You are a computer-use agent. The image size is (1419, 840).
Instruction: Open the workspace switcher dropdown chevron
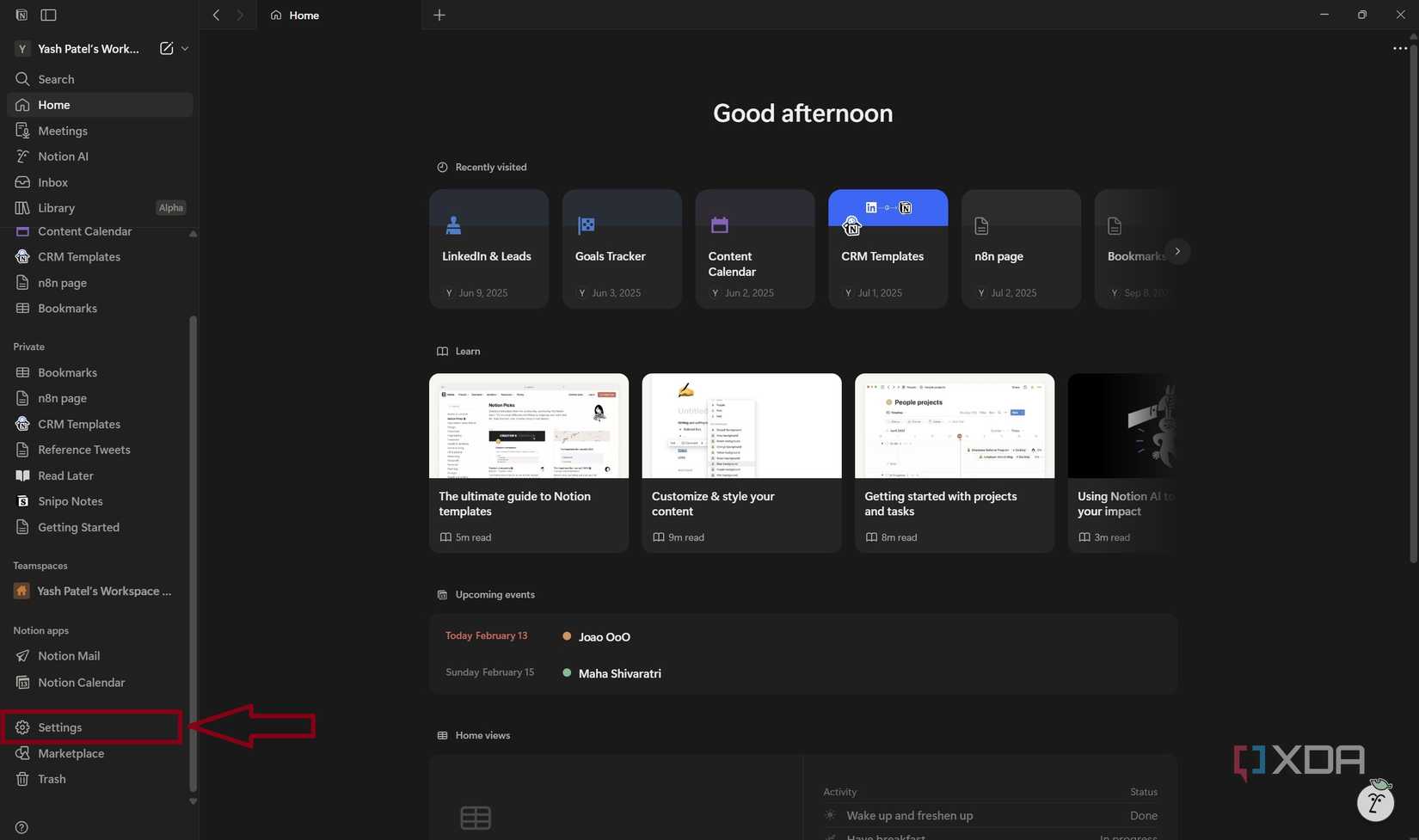(185, 49)
